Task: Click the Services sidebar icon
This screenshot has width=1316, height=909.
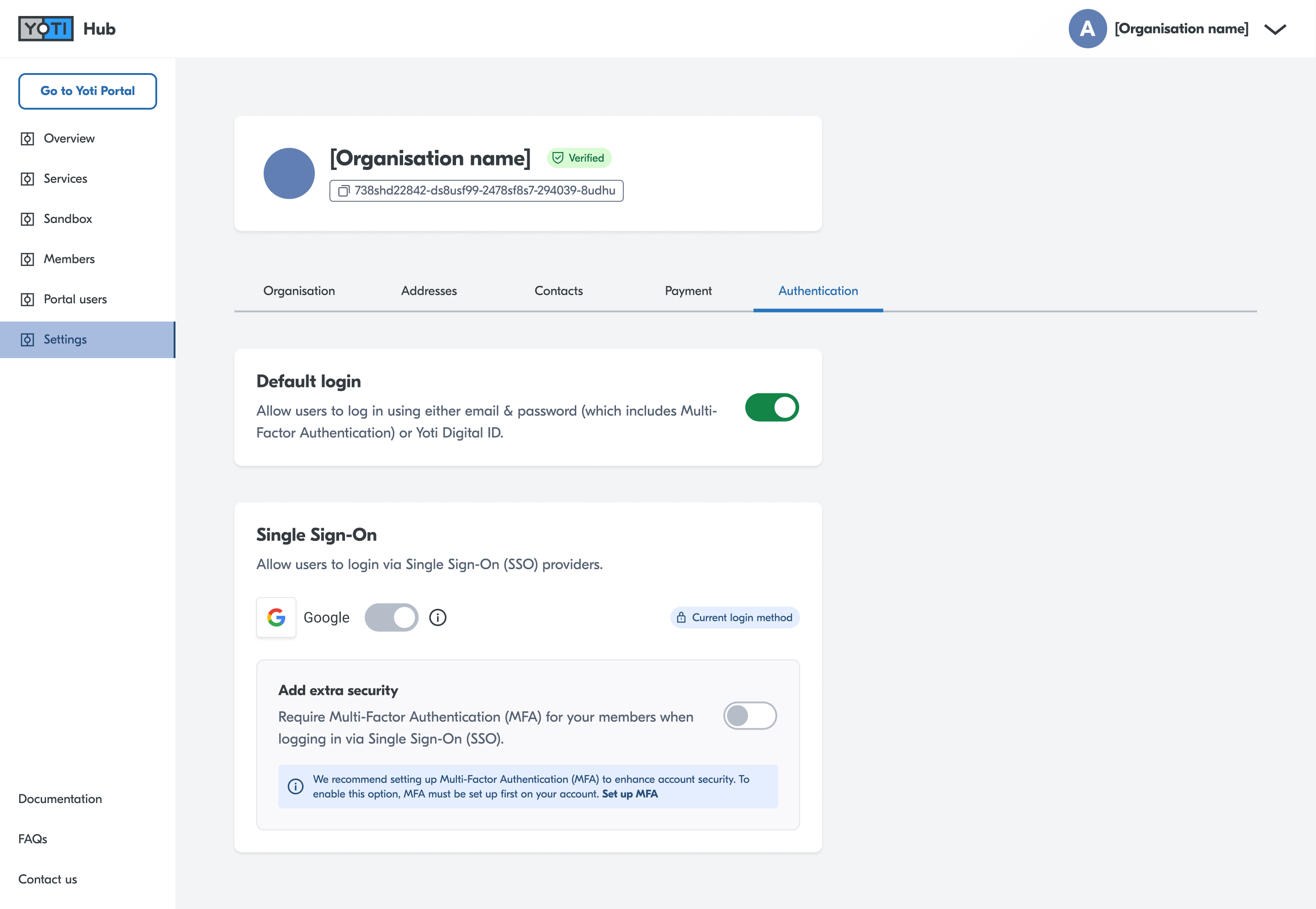Action: (x=27, y=179)
